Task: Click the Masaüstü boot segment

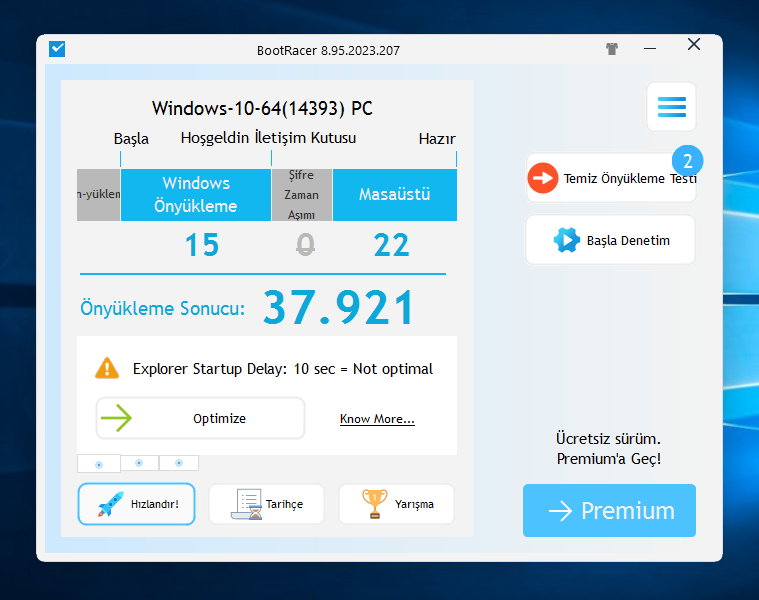Action: coord(395,195)
